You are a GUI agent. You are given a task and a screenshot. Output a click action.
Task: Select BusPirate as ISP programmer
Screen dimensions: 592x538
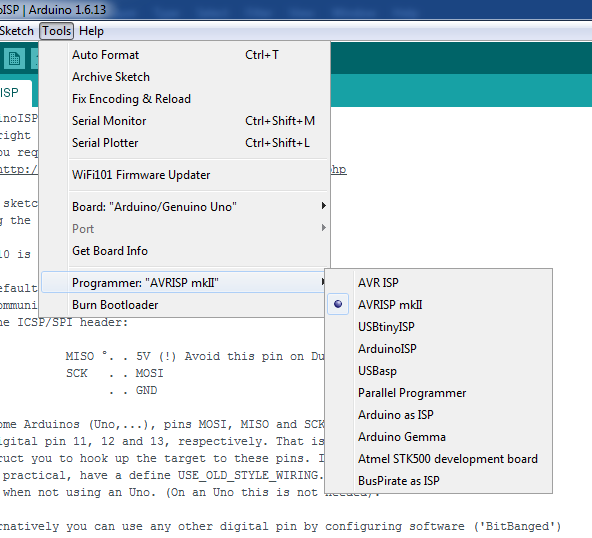(438, 481)
